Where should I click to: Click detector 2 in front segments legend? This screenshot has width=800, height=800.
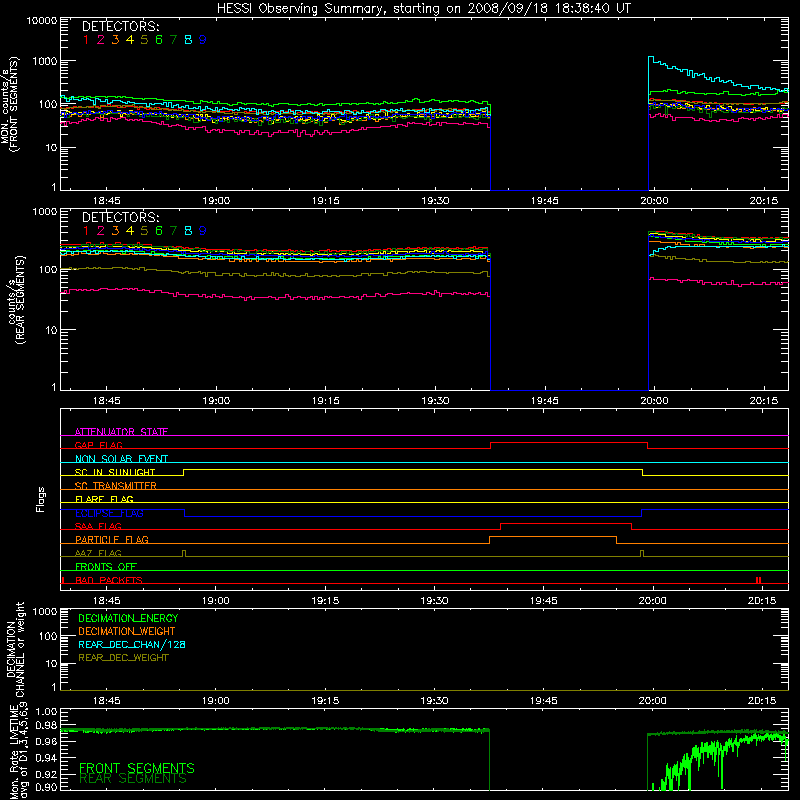click(101, 40)
